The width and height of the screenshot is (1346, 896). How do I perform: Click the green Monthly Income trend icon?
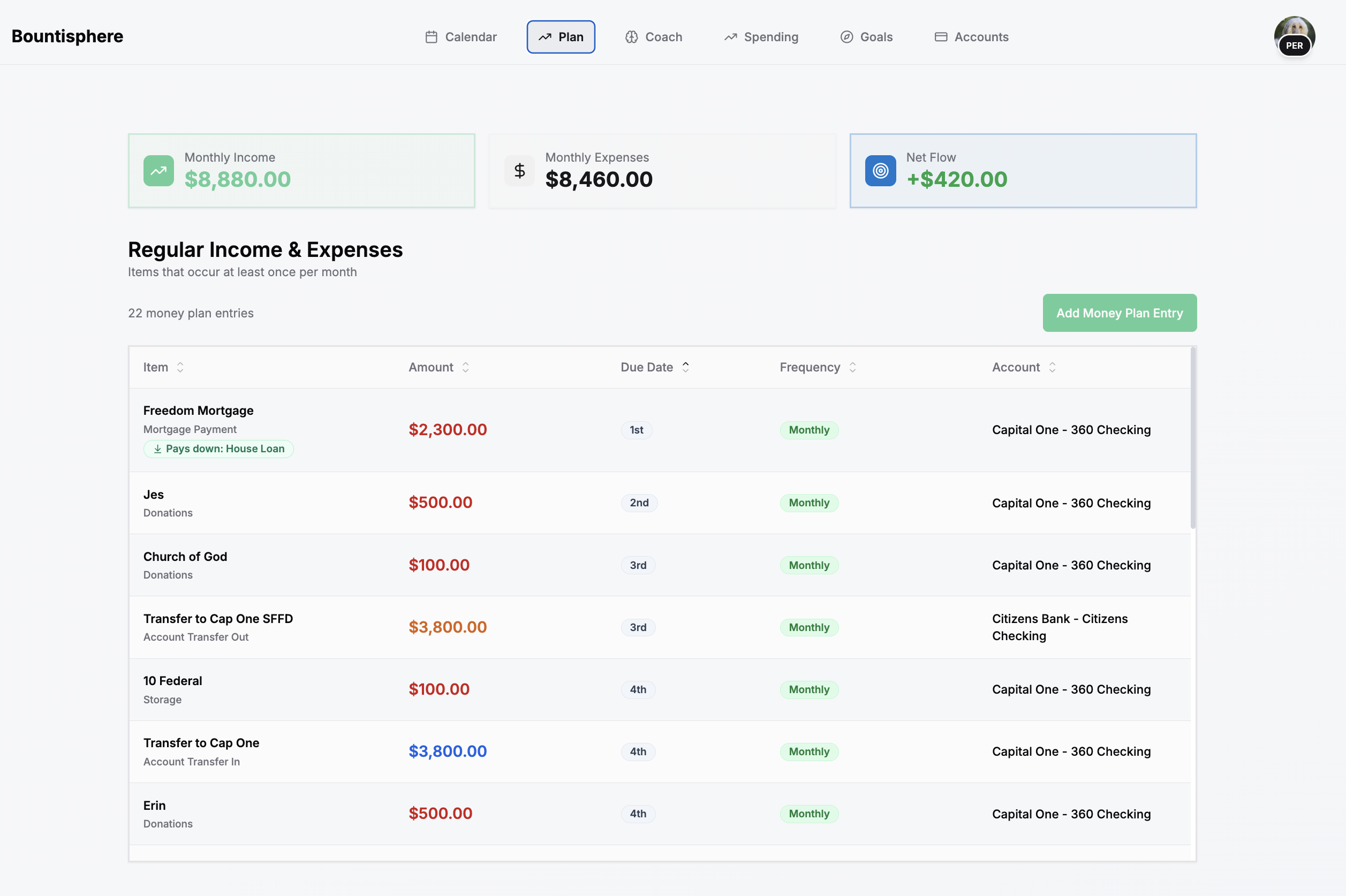point(158,171)
